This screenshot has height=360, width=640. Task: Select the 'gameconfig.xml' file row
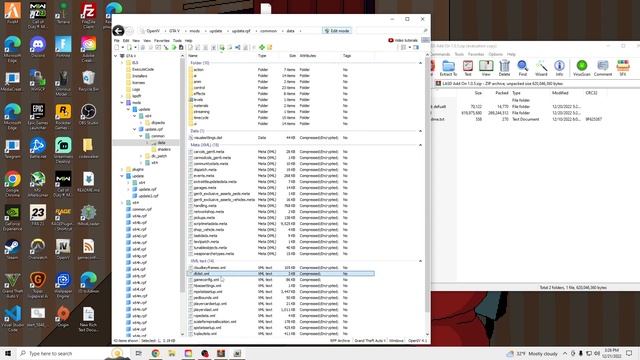tap(281, 280)
